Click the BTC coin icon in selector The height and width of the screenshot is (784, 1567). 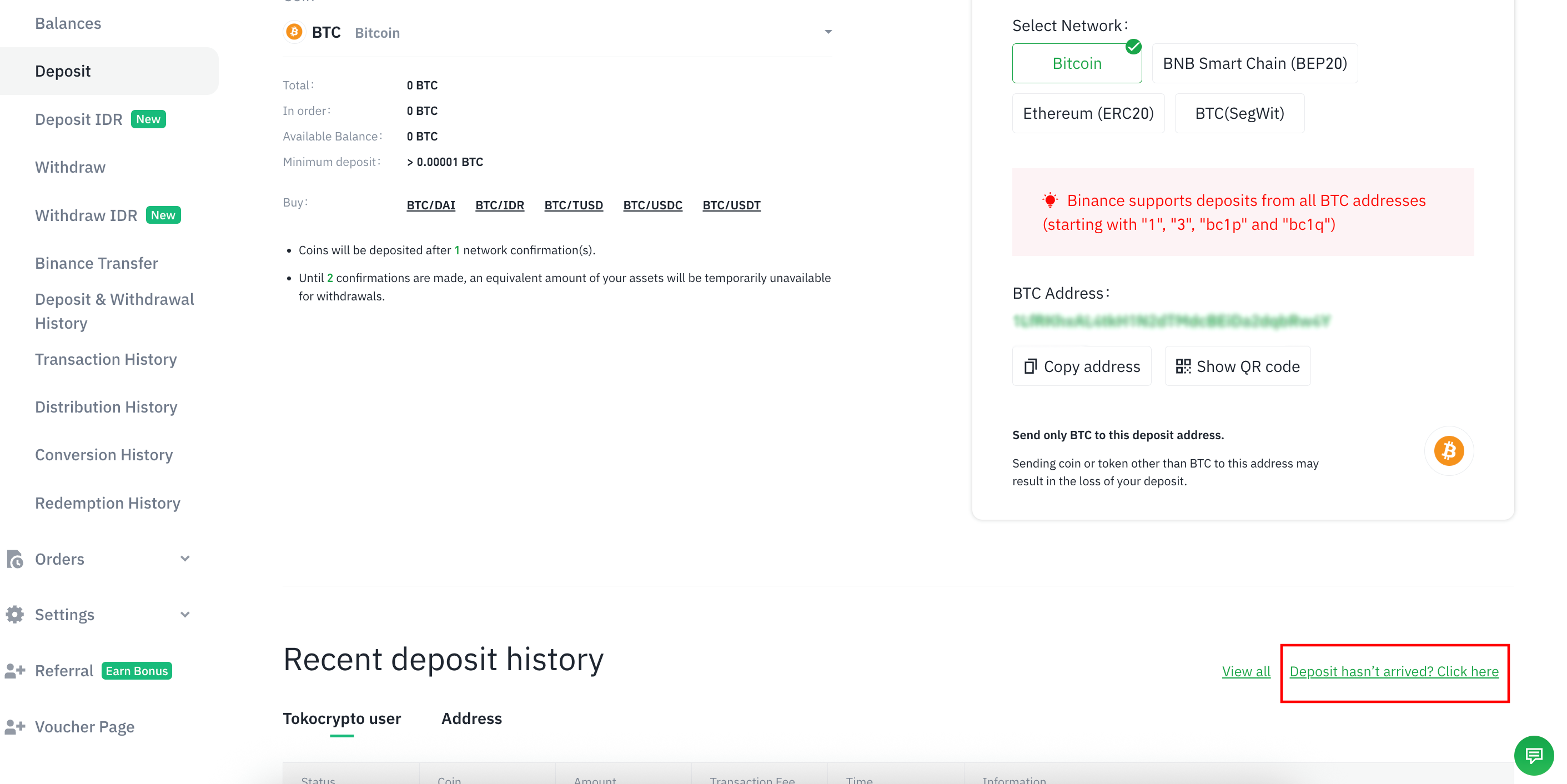[x=294, y=32]
